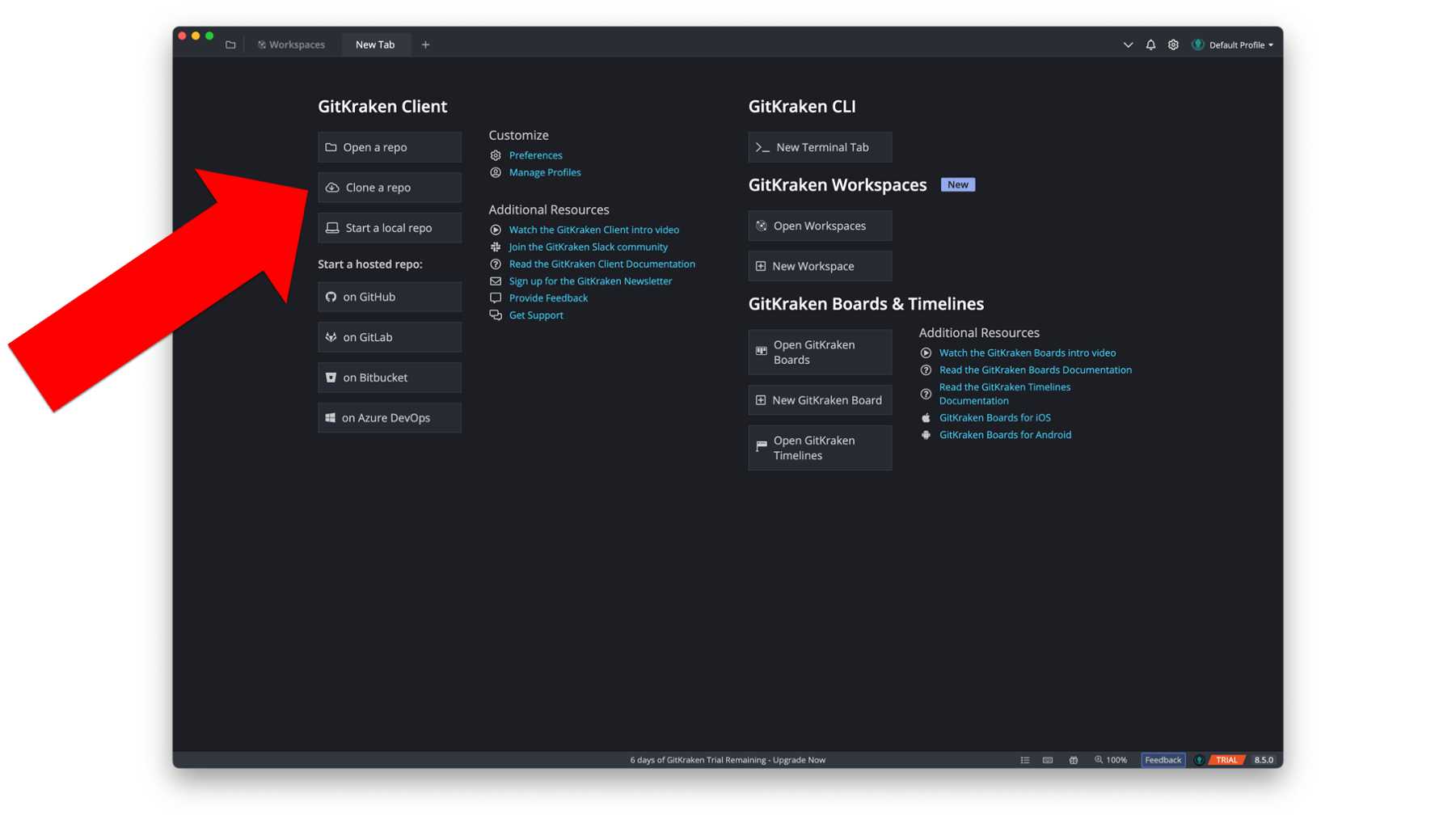This screenshot has width=1456, height=819.
Task: Click Open Workspaces button
Action: click(x=820, y=226)
